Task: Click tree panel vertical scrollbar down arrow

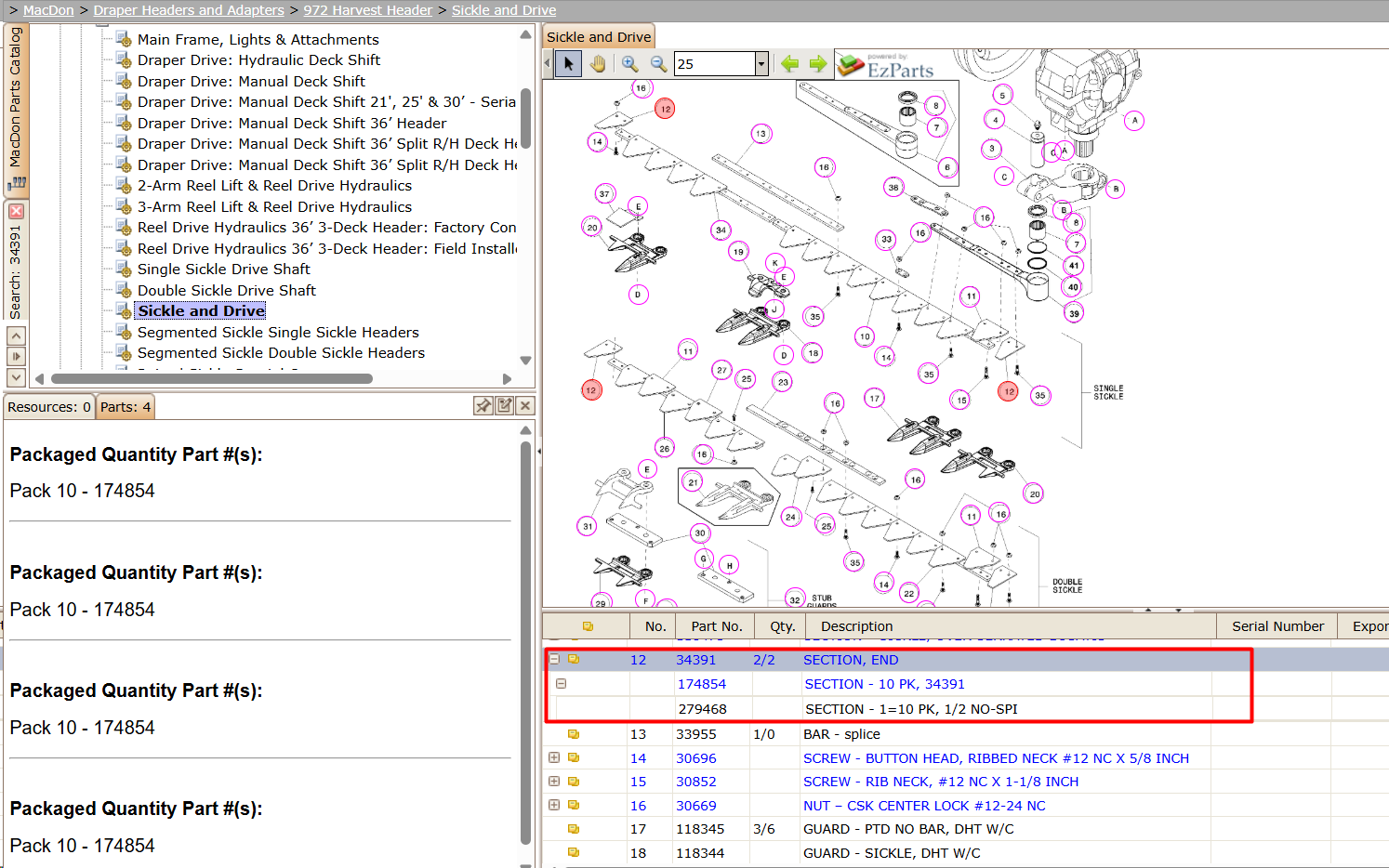Action: 525,361
